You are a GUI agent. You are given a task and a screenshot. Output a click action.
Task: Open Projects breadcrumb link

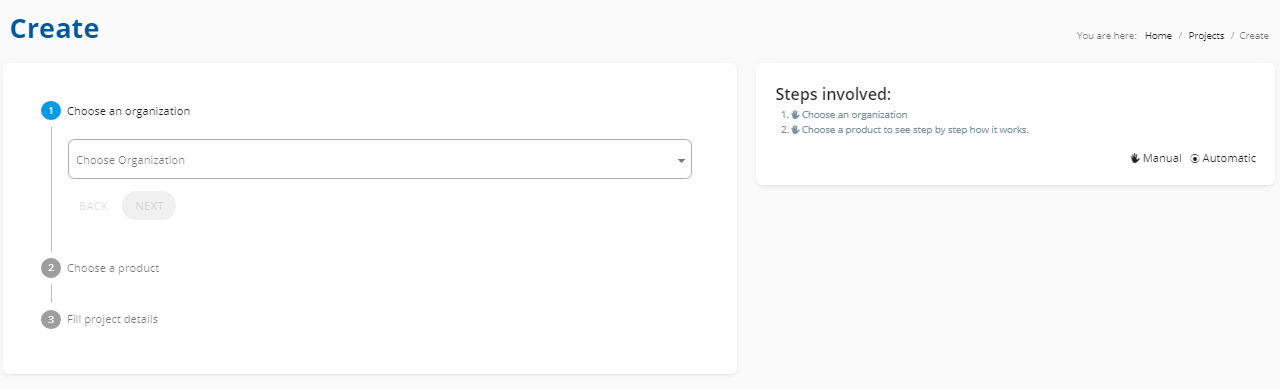(1206, 35)
